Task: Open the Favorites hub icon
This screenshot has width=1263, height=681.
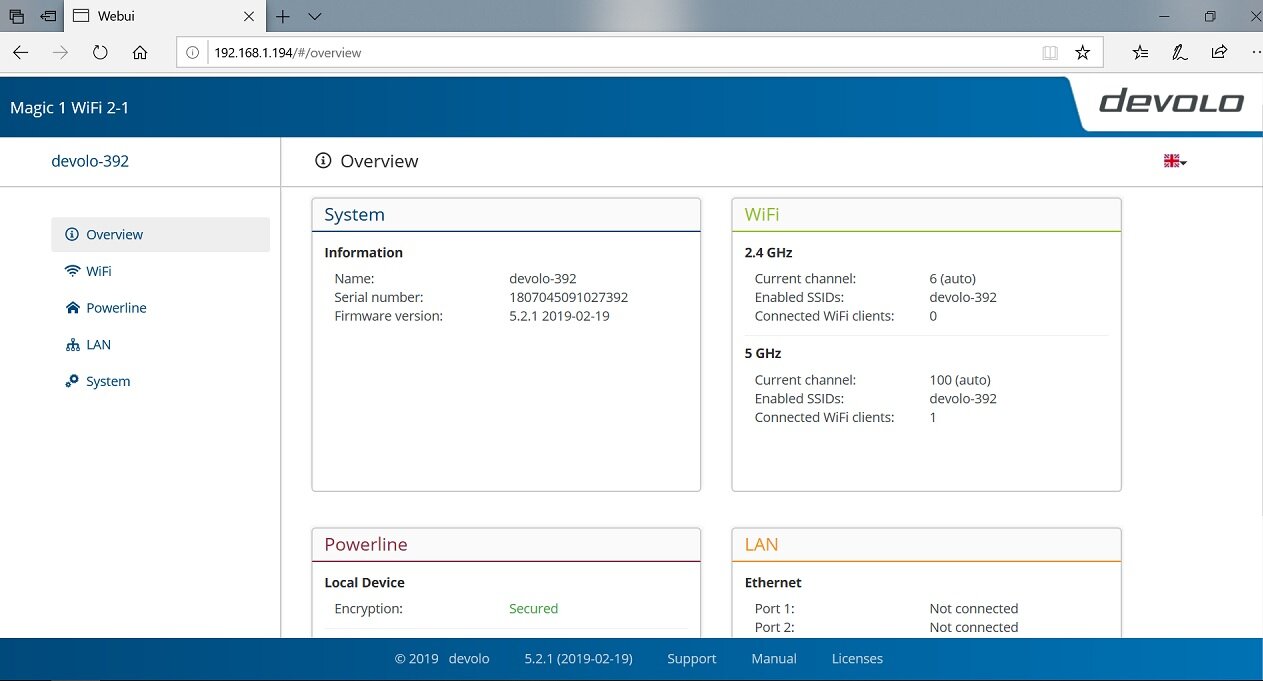Action: 1141,53
